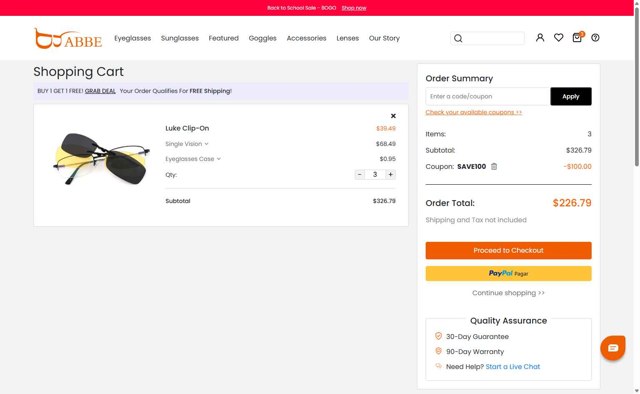Click the PayPal Pagar button
The height and width of the screenshot is (394, 640).
508,274
